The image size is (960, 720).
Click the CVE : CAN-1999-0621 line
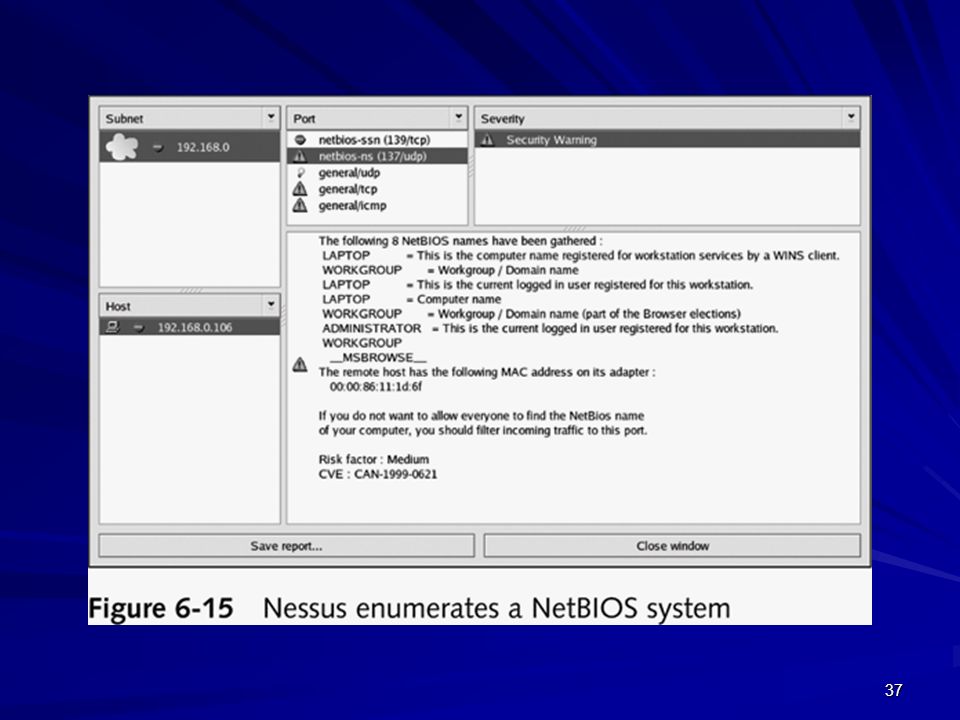click(x=378, y=474)
